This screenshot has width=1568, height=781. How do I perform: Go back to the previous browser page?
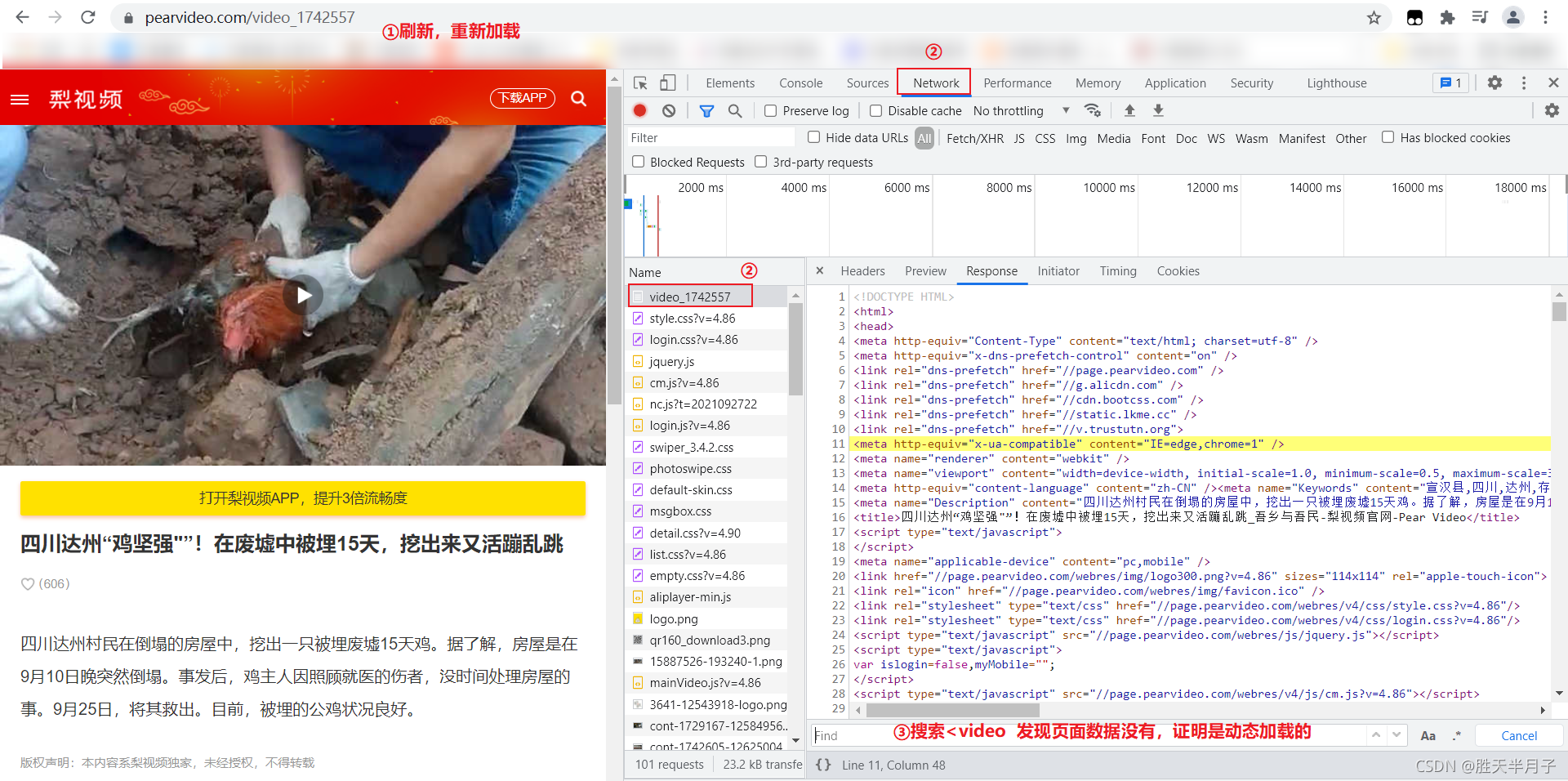[22, 17]
